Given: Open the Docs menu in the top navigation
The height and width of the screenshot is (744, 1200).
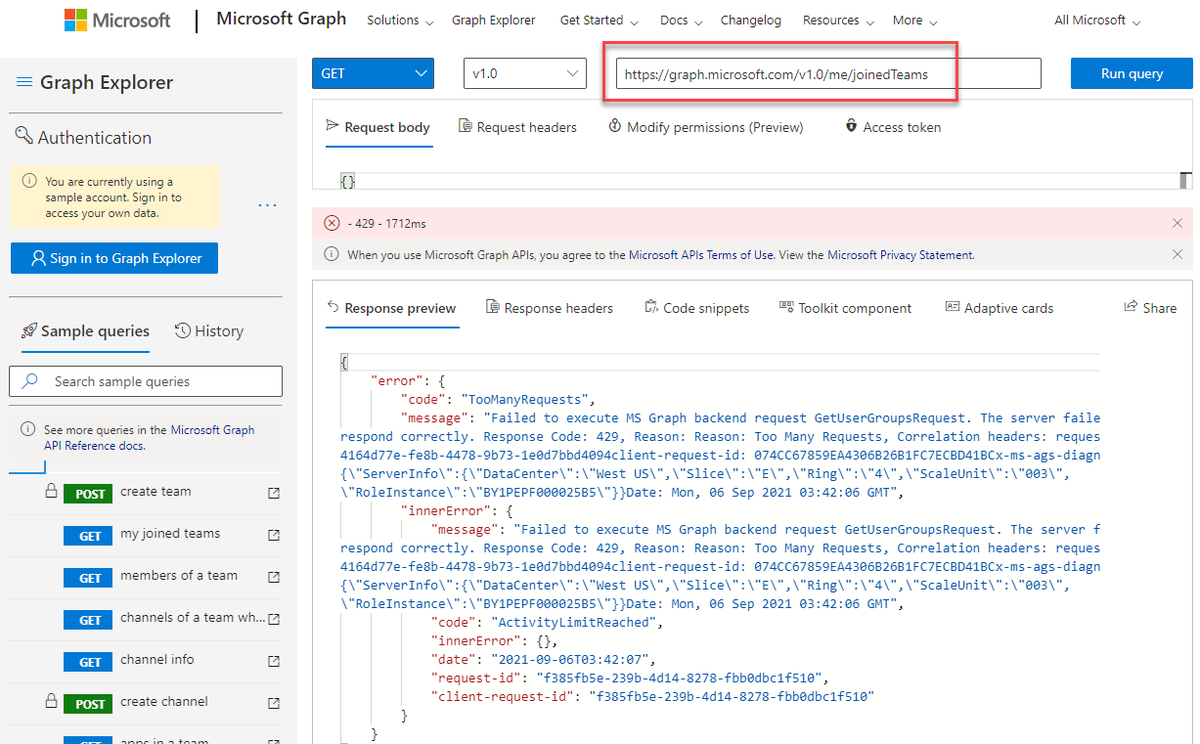Looking at the screenshot, I should (x=679, y=19).
